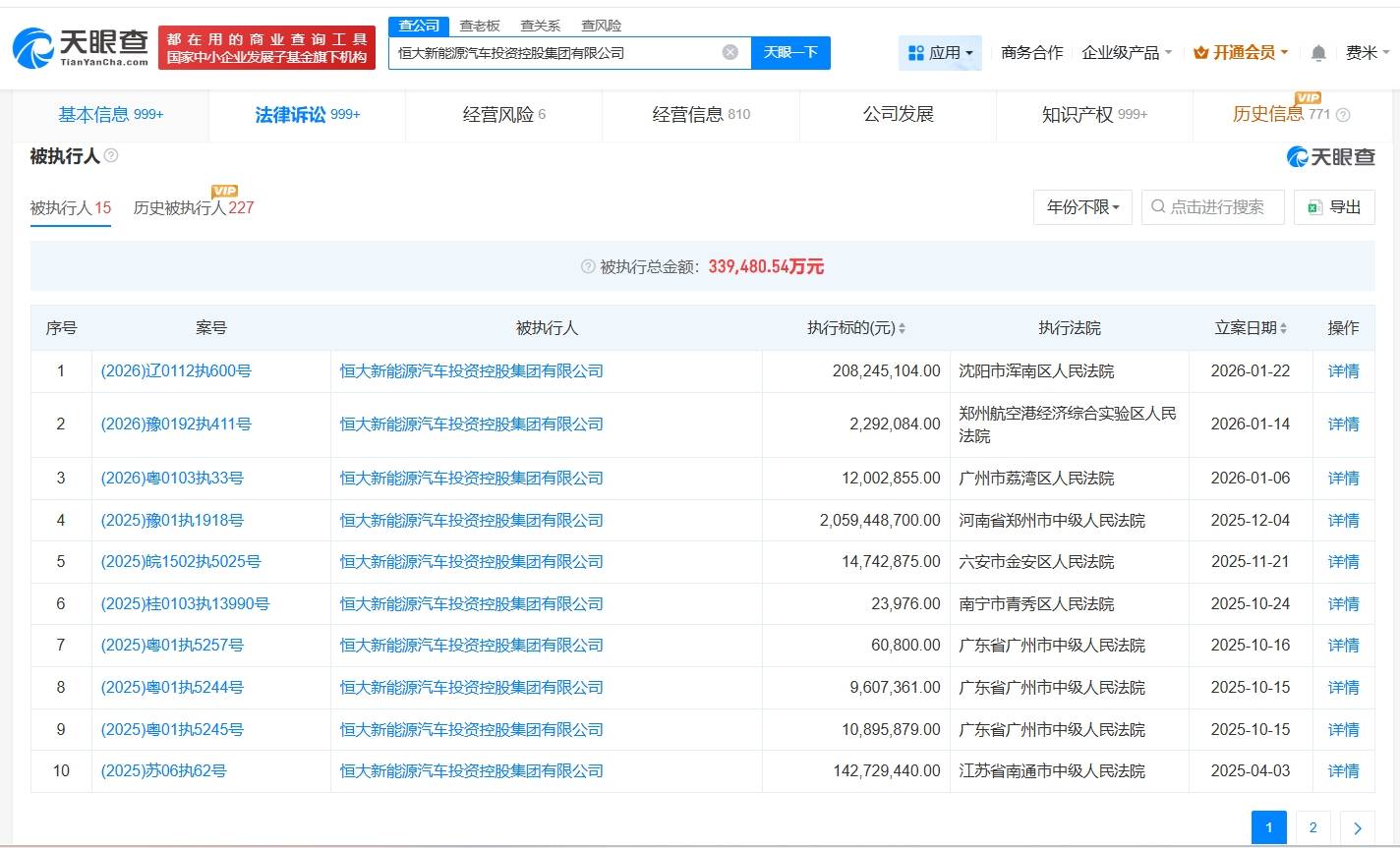Clear the search box via the X icon
The height and width of the screenshot is (848, 1400).
729,53
